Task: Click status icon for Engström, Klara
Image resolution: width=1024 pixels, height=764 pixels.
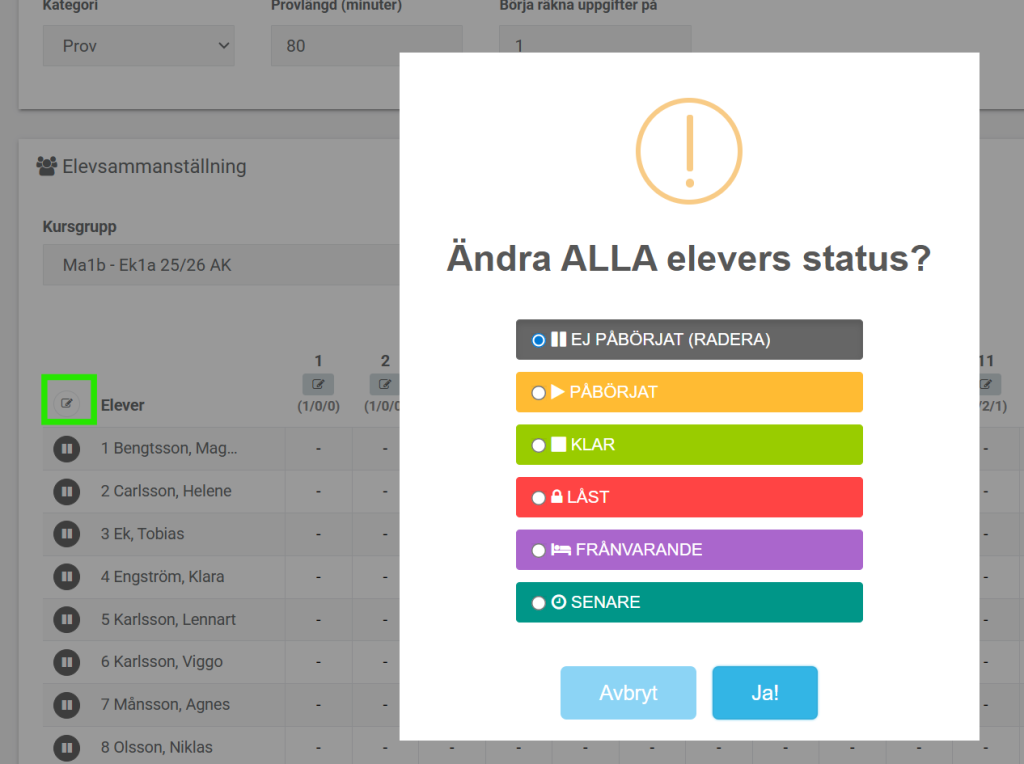Action: tap(66, 577)
